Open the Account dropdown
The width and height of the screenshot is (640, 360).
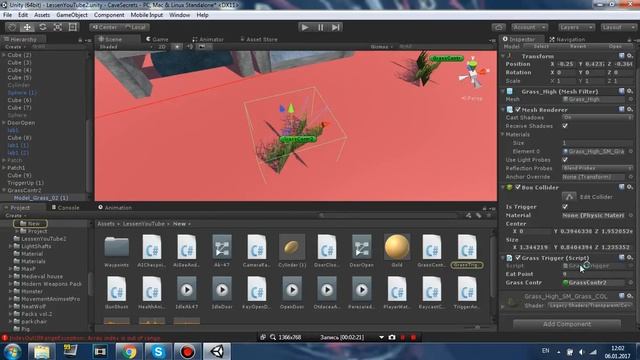[x=529, y=27]
